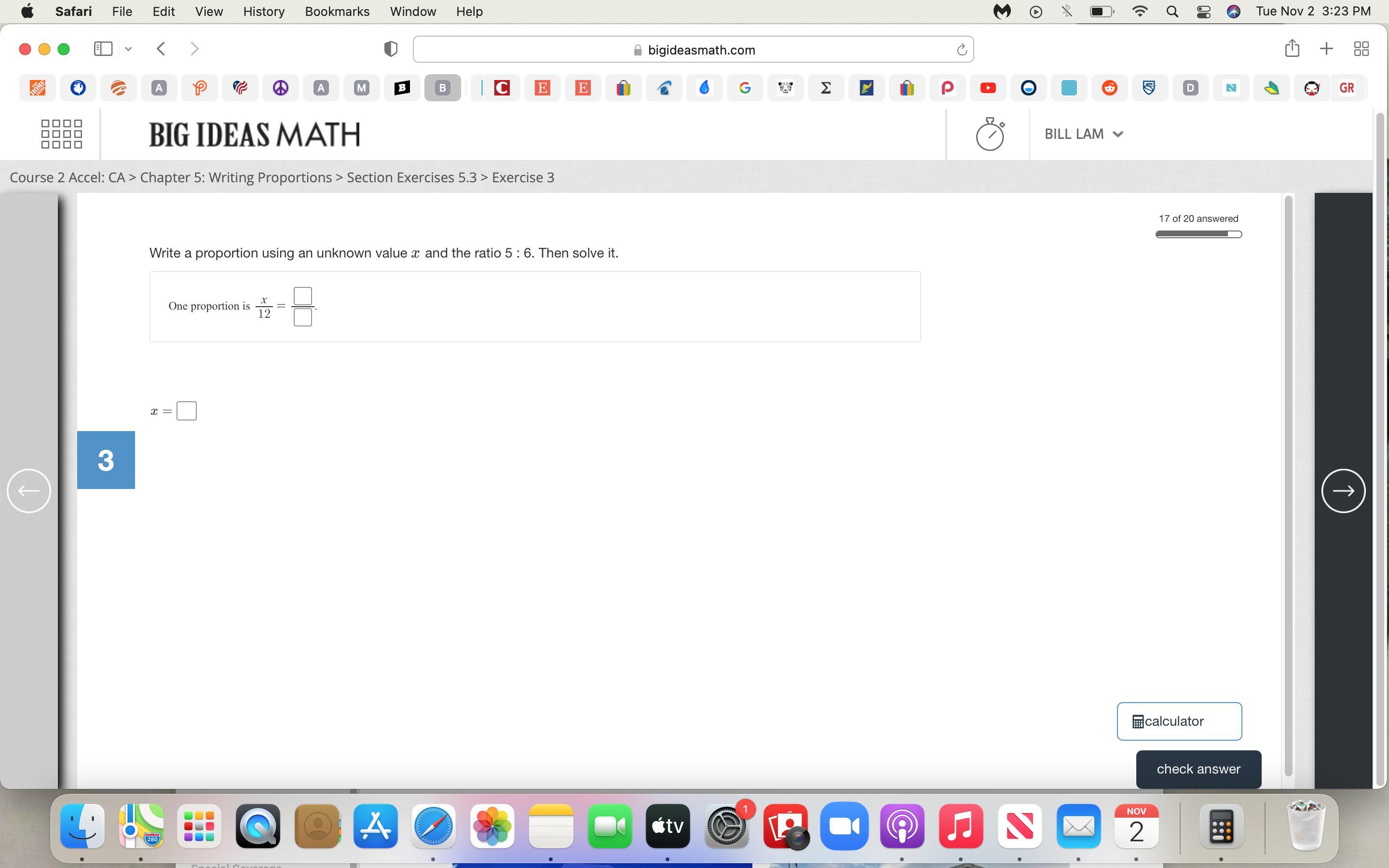Toggle the Safari sidebar
Screen dimensions: 1389x868
tap(103, 49)
